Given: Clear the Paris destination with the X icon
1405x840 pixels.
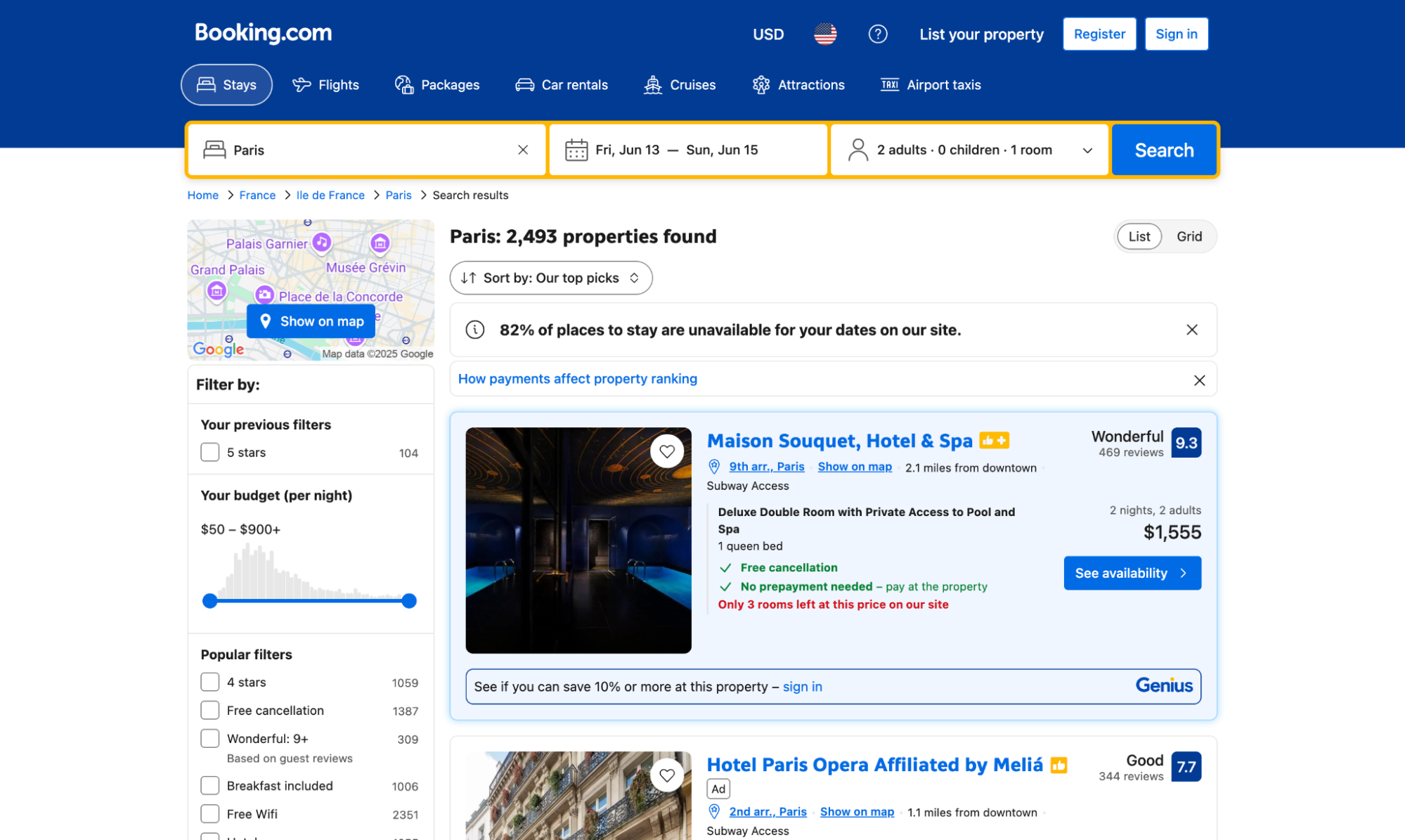Looking at the screenshot, I should pyautogui.click(x=523, y=150).
